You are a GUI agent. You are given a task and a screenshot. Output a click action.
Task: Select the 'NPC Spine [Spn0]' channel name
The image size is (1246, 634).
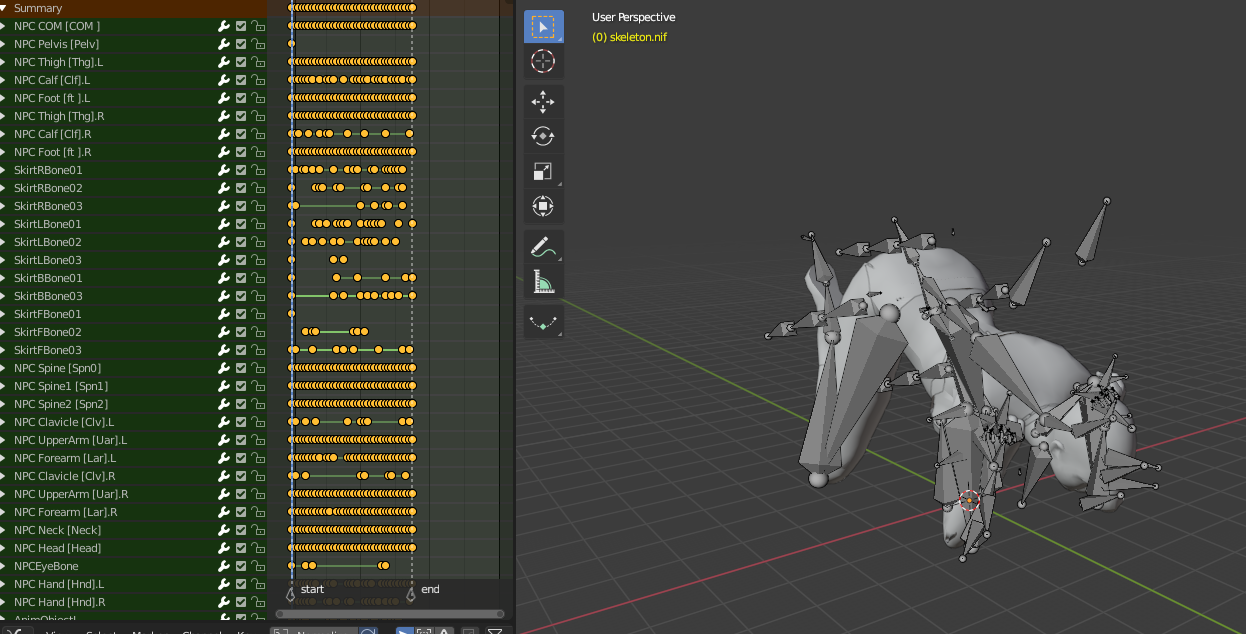pos(57,368)
